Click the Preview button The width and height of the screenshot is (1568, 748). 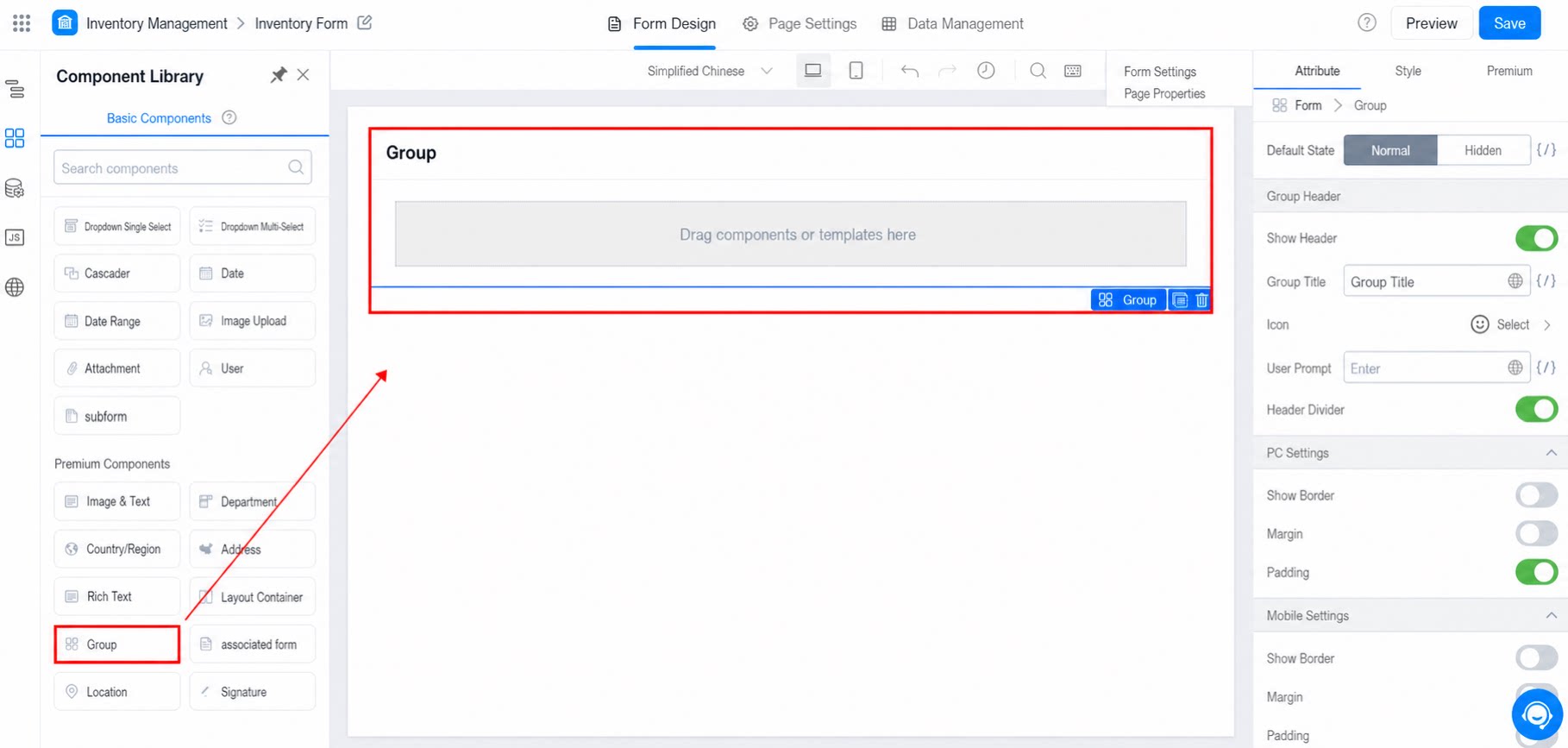pyautogui.click(x=1431, y=23)
